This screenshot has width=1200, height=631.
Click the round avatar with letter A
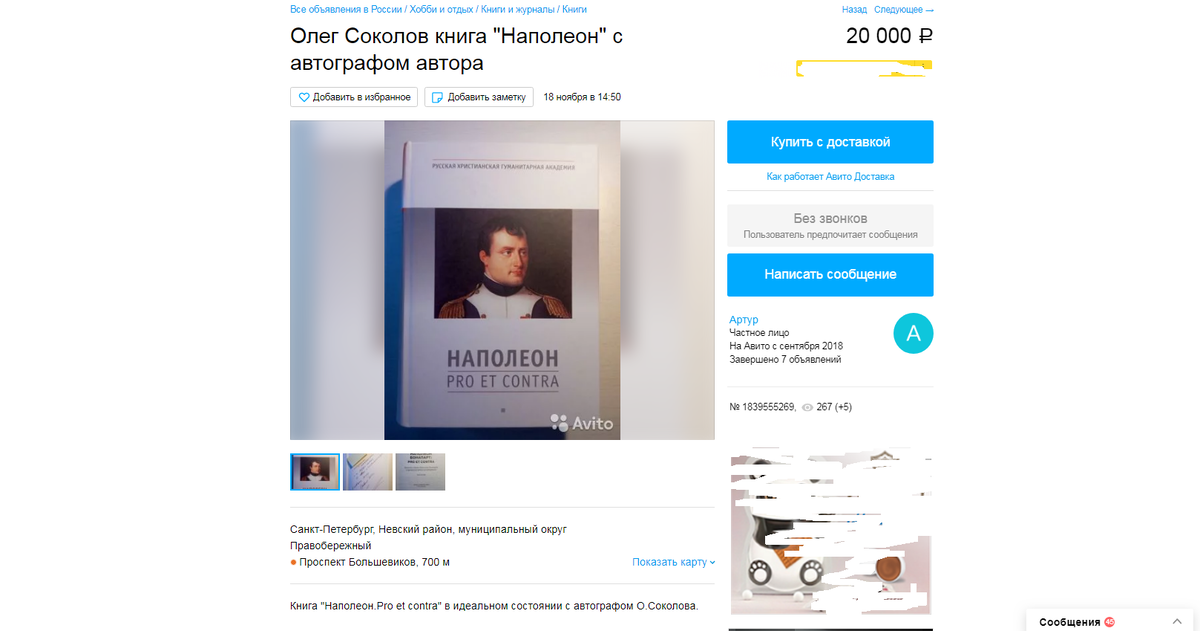(912, 334)
